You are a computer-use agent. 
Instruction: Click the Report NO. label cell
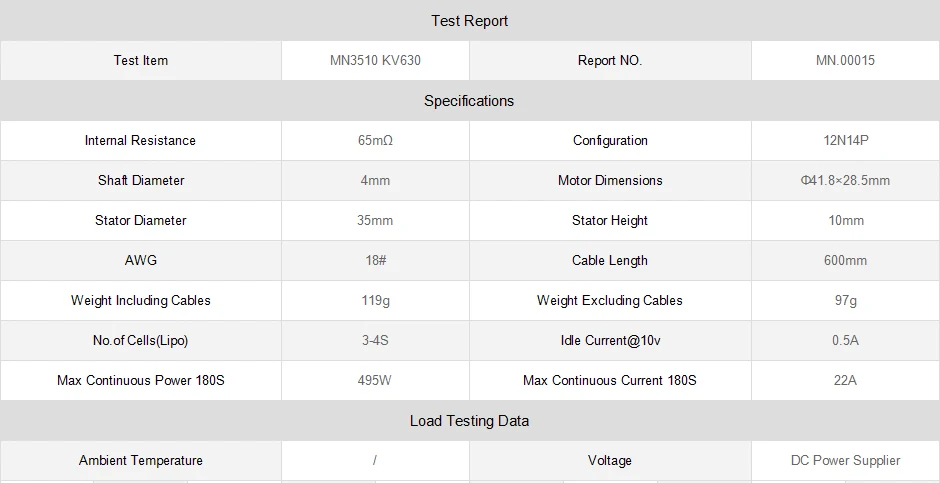[610, 60]
